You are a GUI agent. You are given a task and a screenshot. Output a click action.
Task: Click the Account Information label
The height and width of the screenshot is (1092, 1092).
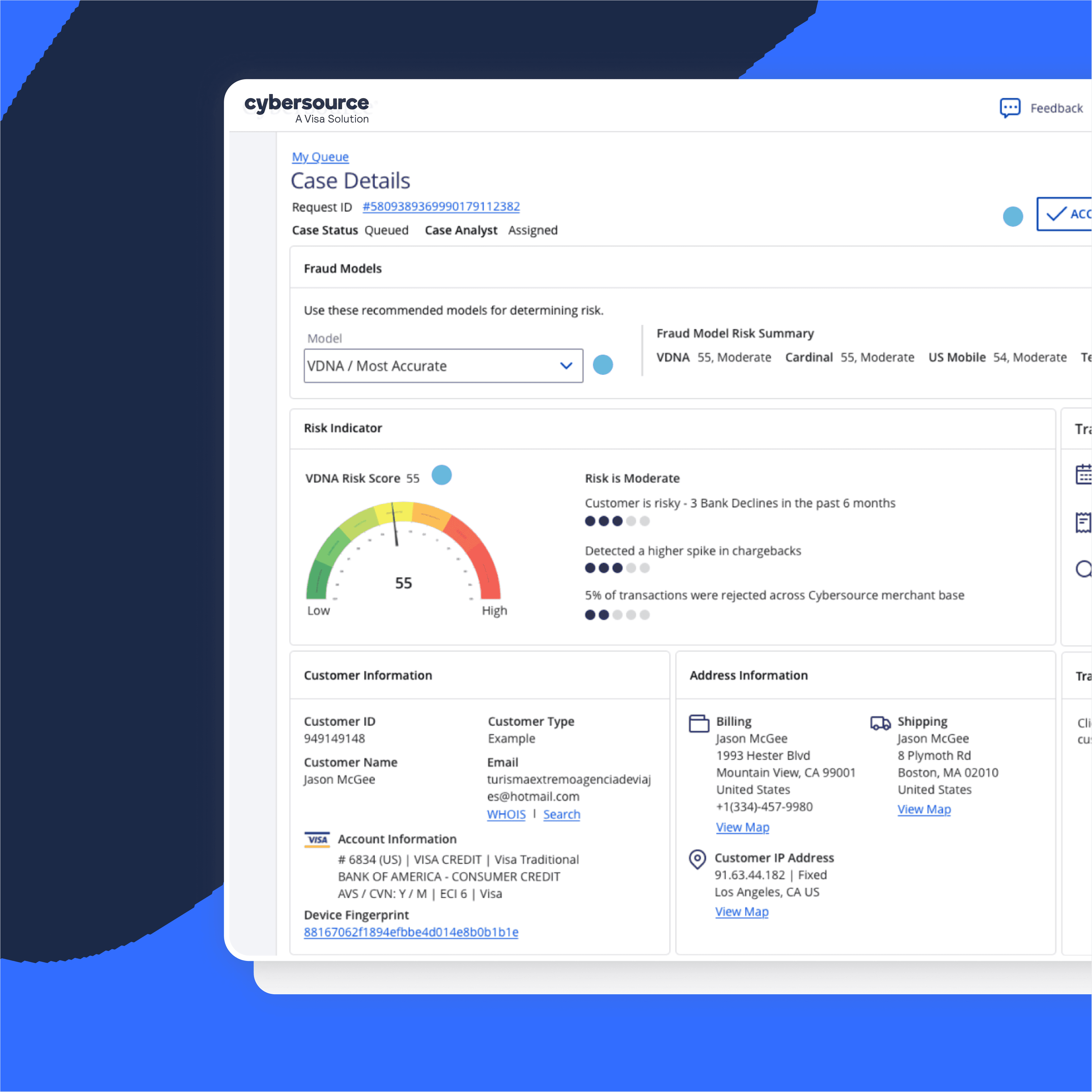coord(397,839)
